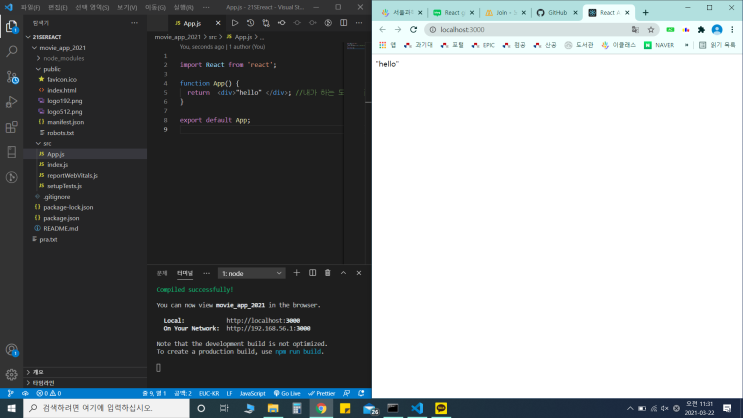The height and width of the screenshot is (418, 743).
Task: Click the split editor icon
Action: tap(344, 23)
